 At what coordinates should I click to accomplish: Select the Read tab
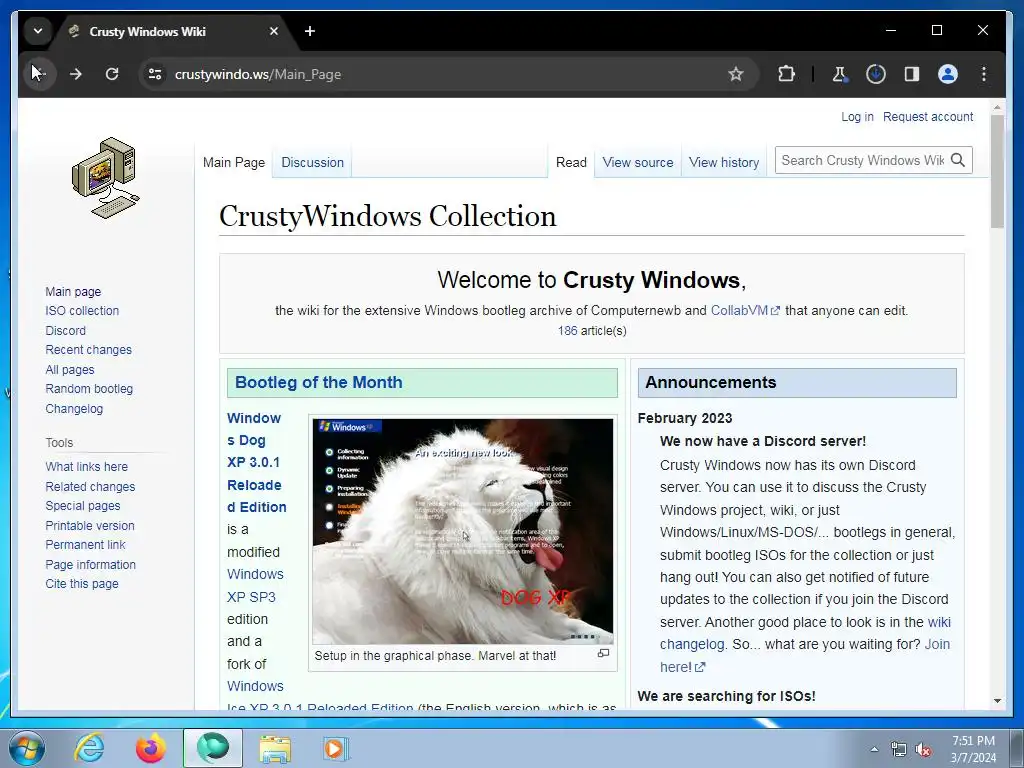tap(571, 162)
